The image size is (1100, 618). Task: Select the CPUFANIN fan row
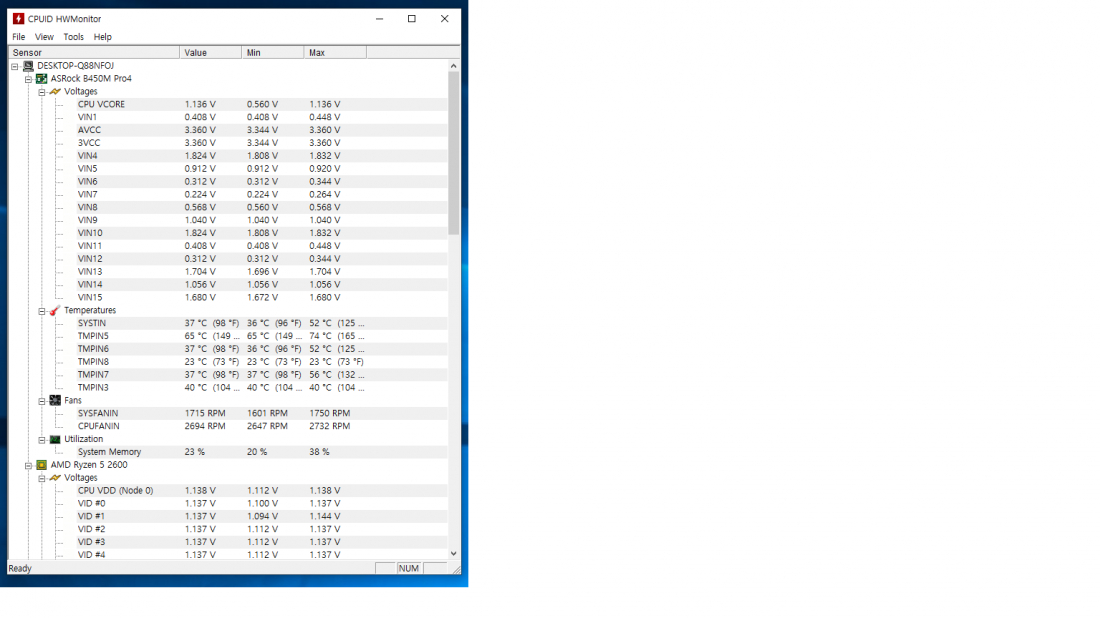pos(262,426)
